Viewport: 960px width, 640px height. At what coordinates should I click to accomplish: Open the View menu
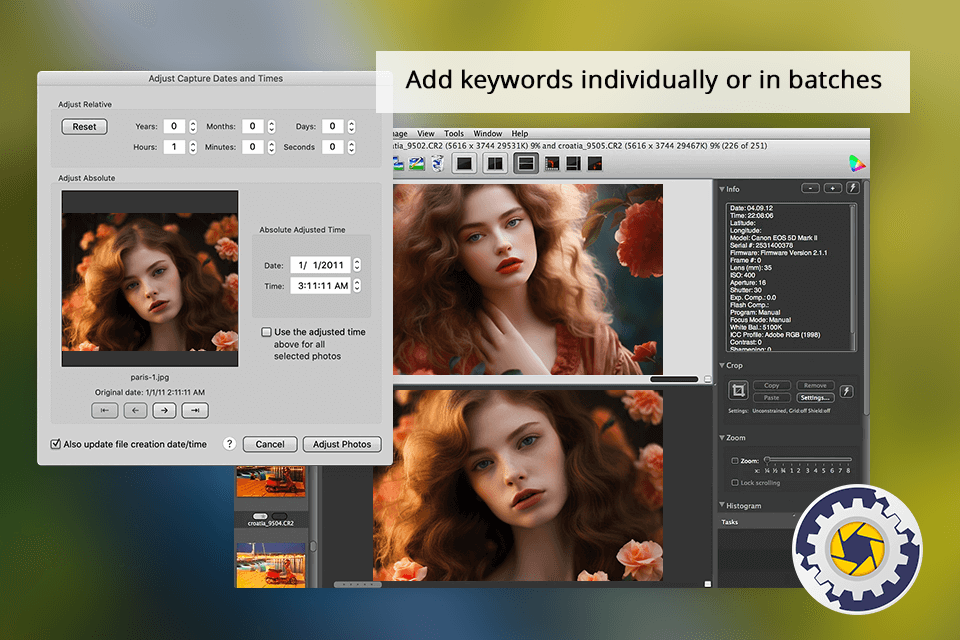pos(426,134)
